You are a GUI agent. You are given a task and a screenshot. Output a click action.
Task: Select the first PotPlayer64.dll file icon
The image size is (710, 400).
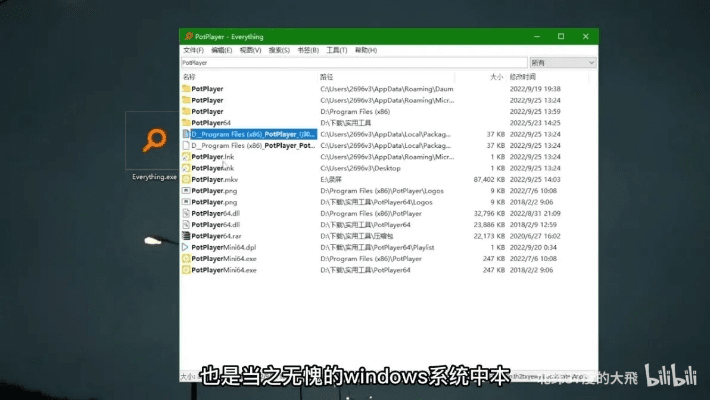(x=186, y=213)
